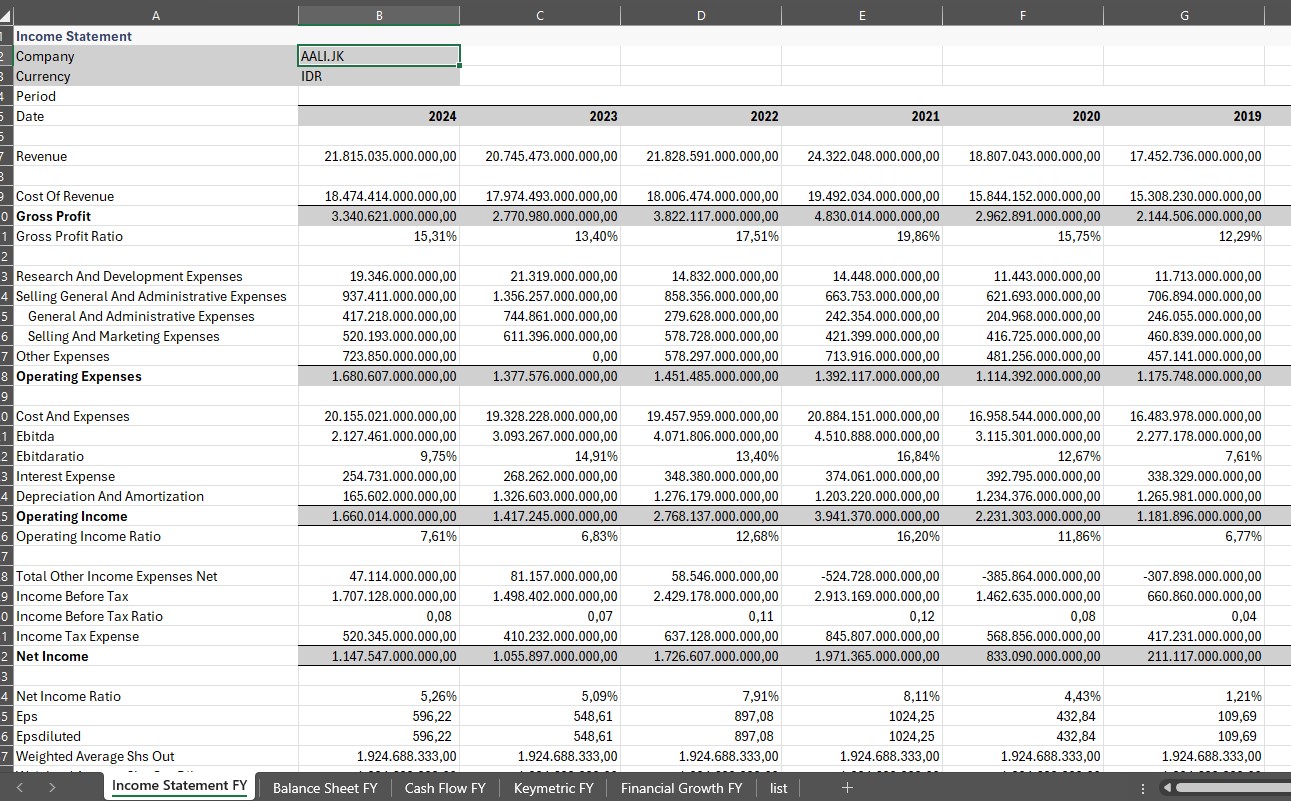Screen dimensions: 1291x801
Task: Open the Balance Sheet FY tab
Action: (x=325, y=788)
